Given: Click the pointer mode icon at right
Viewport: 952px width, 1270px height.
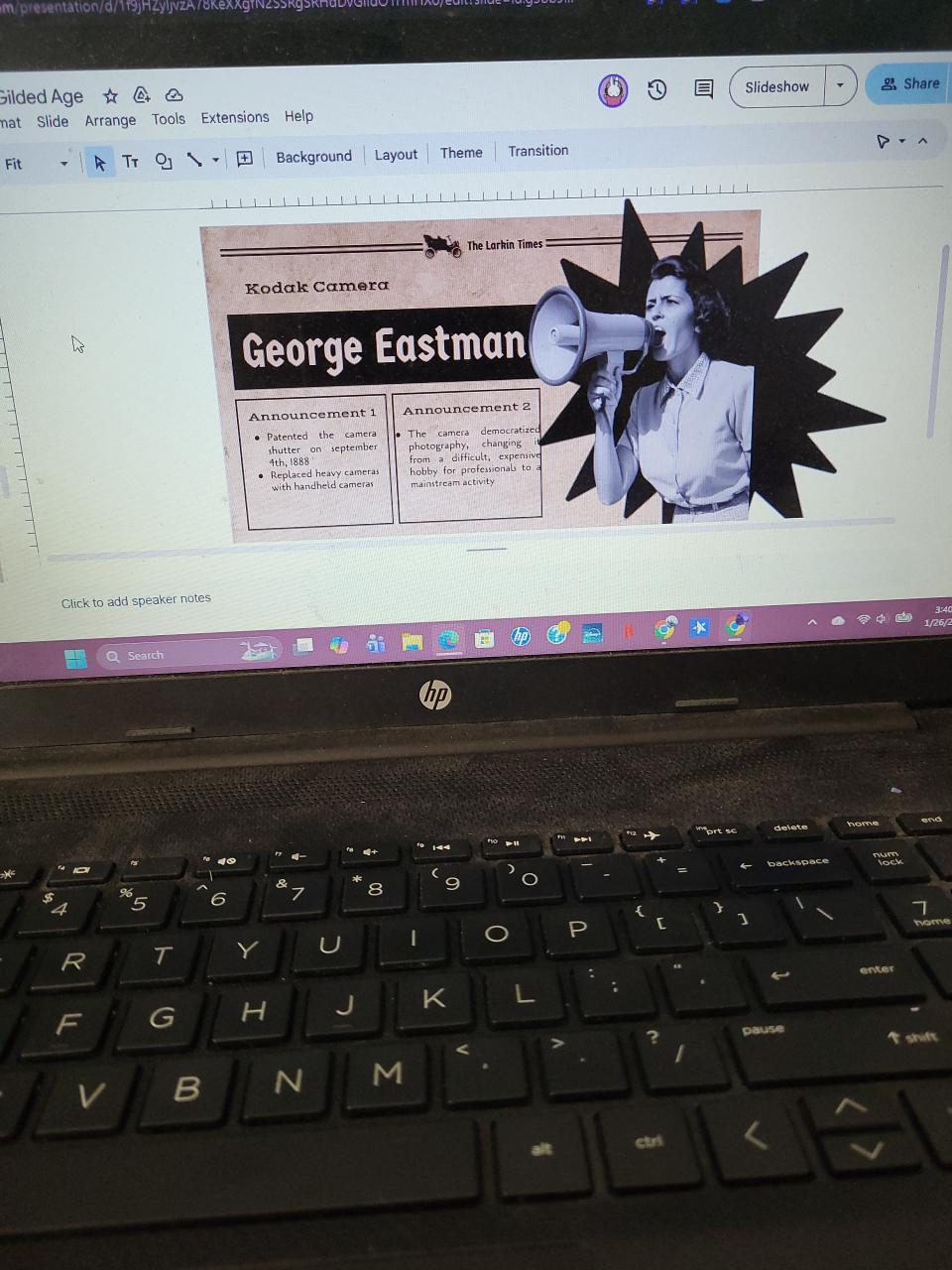Looking at the screenshot, I should pyautogui.click(x=883, y=142).
